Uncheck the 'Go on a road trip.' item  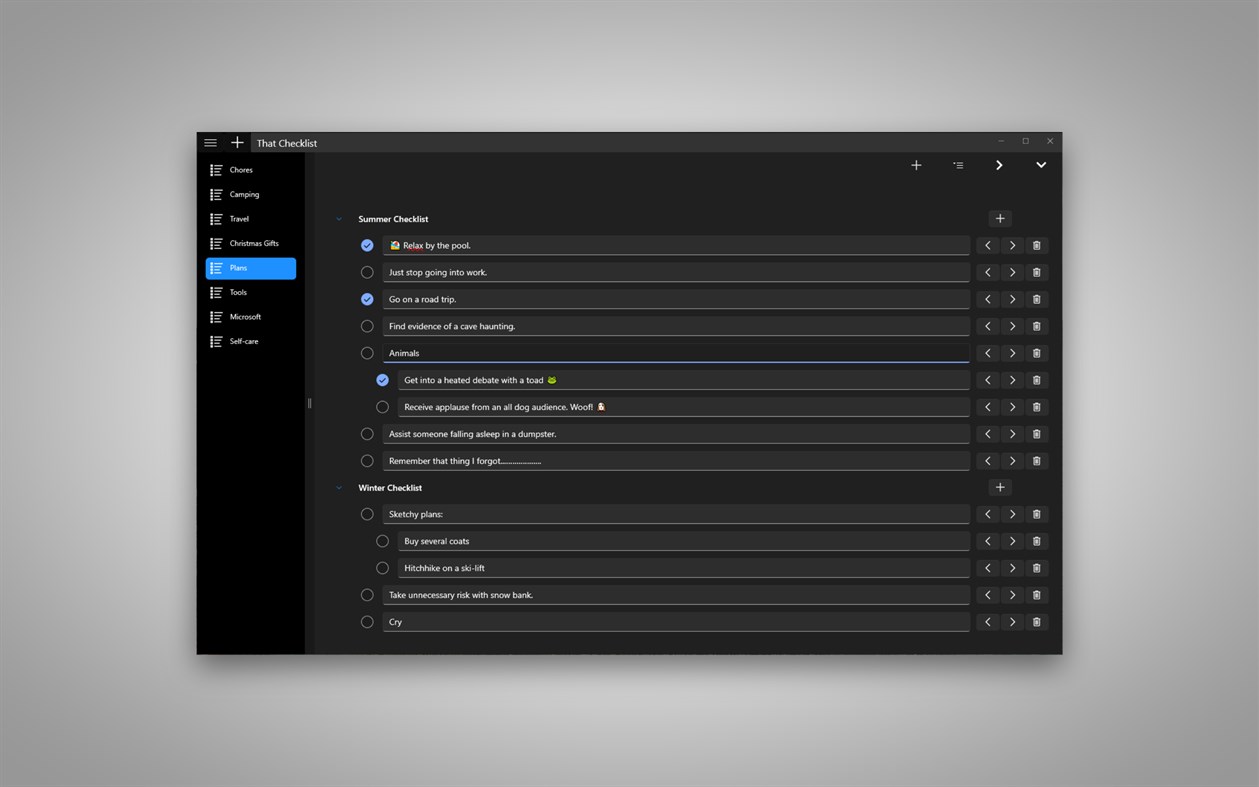coord(367,298)
